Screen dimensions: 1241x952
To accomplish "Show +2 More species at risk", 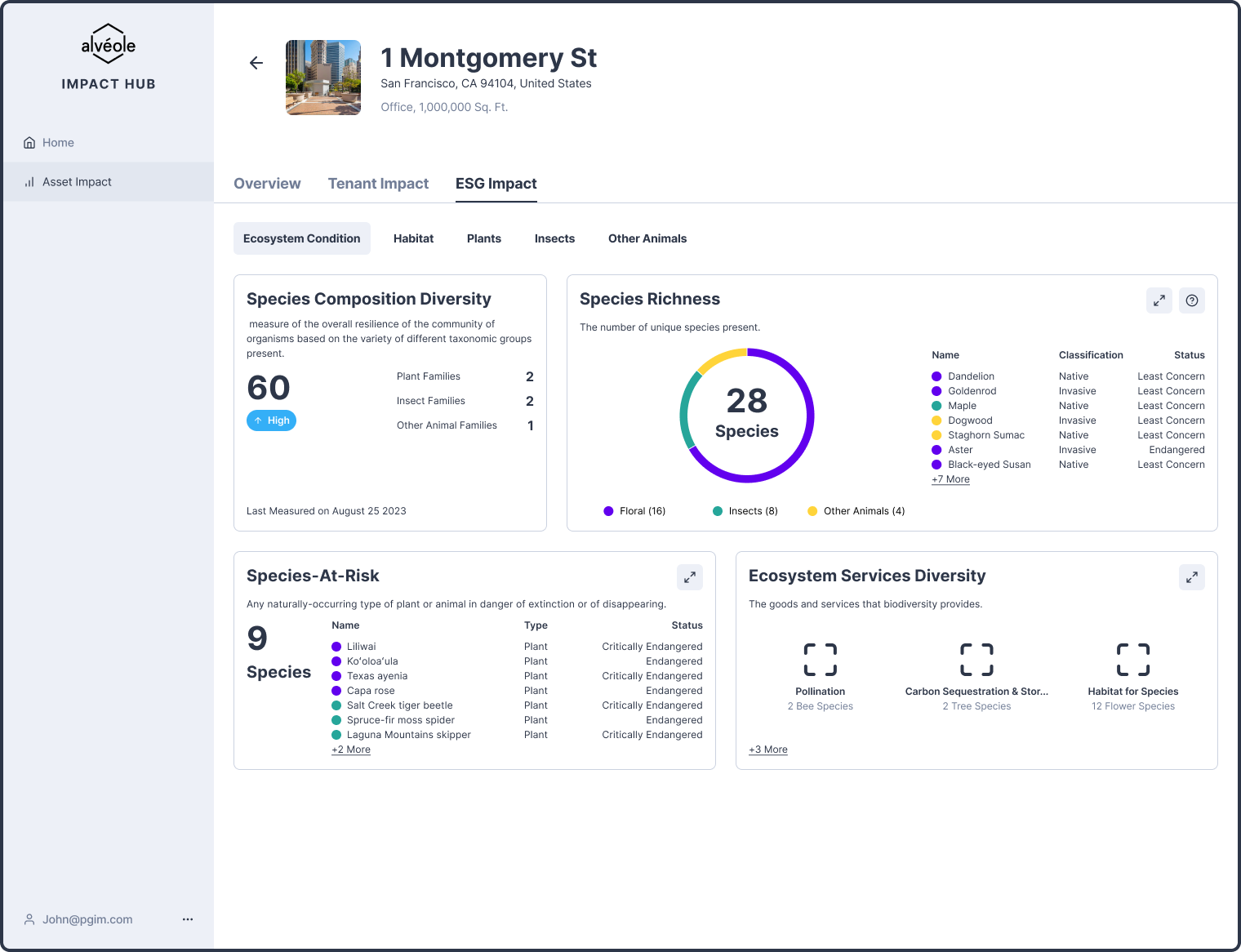I will pyautogui.click(x=351, y=750).
